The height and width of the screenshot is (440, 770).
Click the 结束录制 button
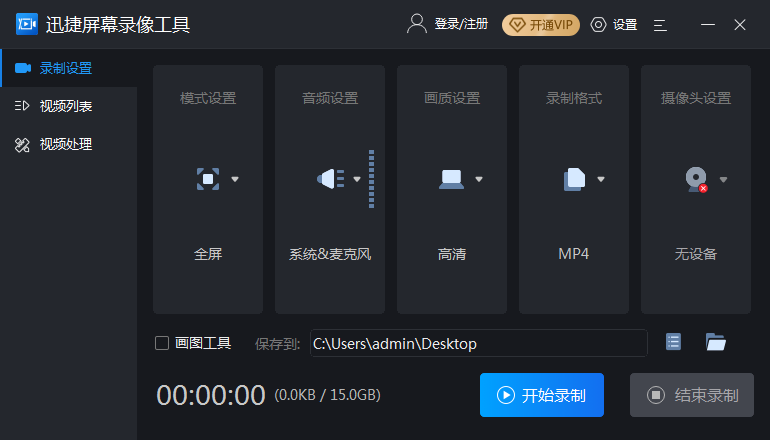pos(692,395)
